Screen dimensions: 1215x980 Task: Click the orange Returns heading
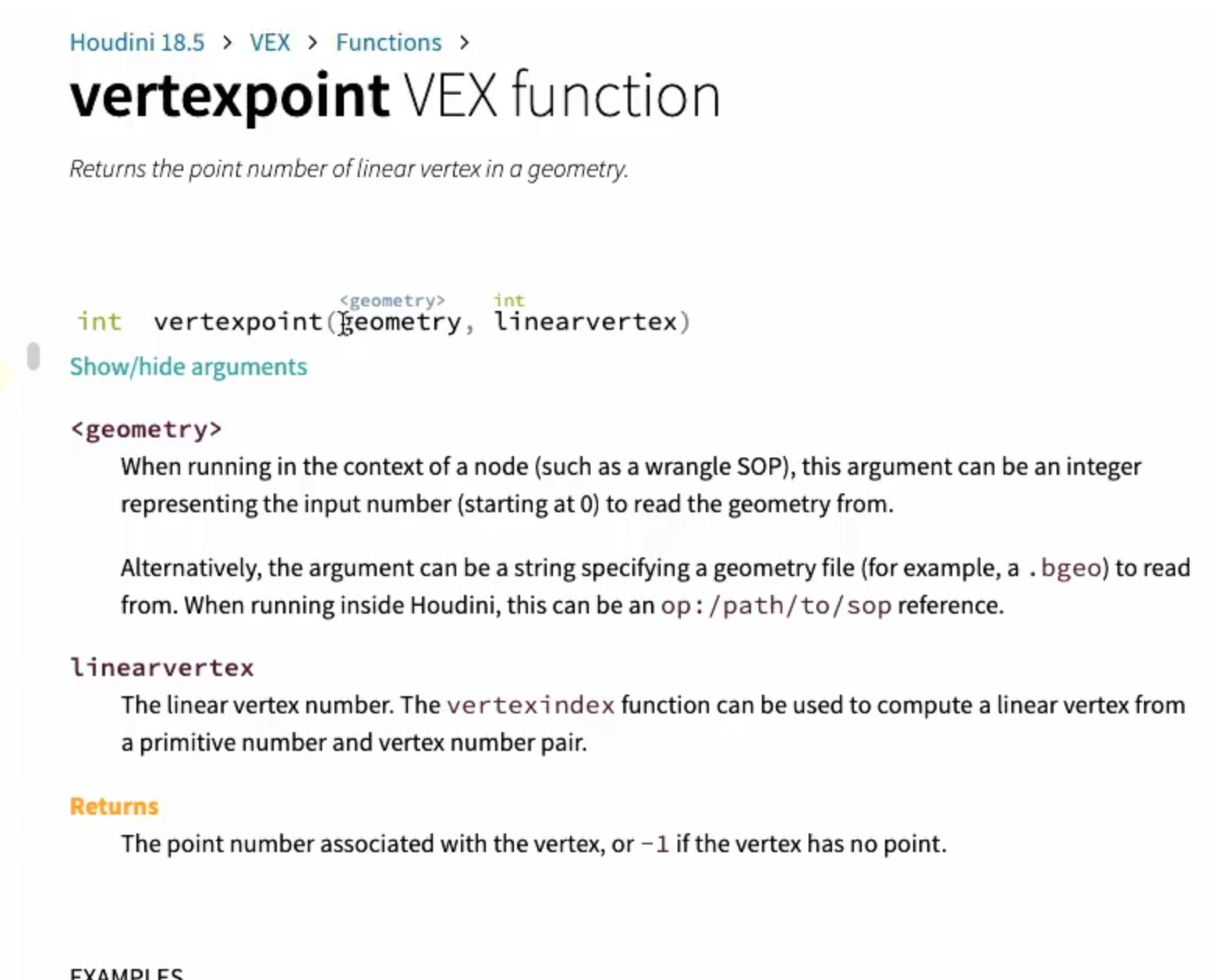(x=114, y=806)
